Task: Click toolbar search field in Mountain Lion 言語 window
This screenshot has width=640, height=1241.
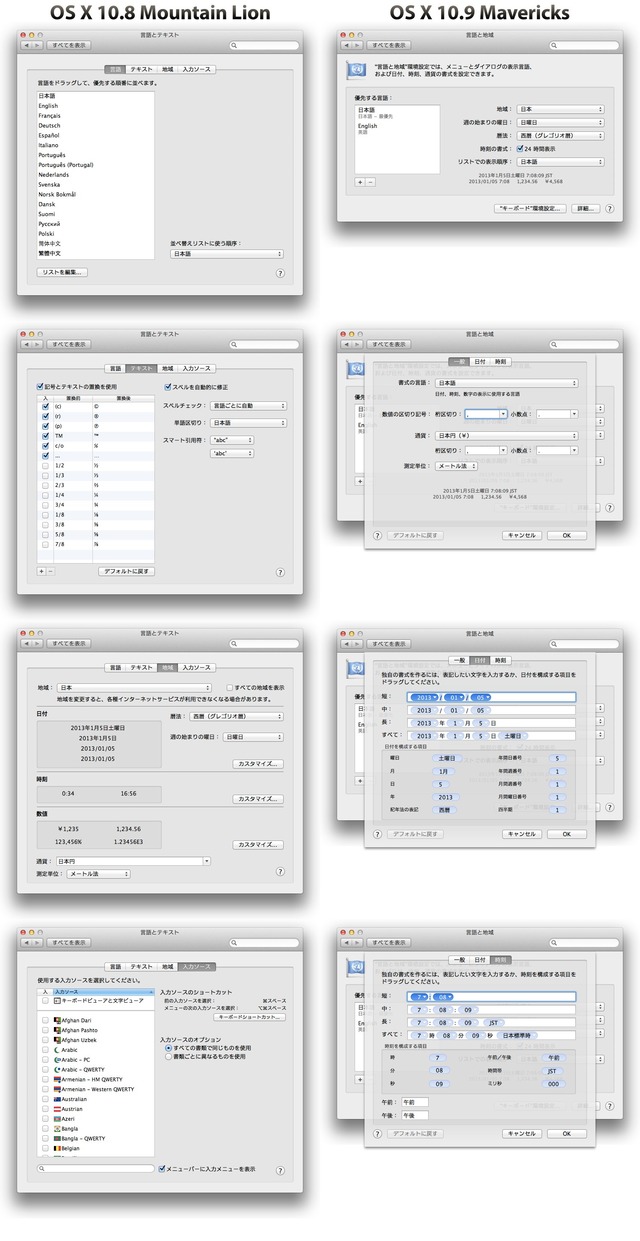Action: pyautogui.click(x=262, y=45)
